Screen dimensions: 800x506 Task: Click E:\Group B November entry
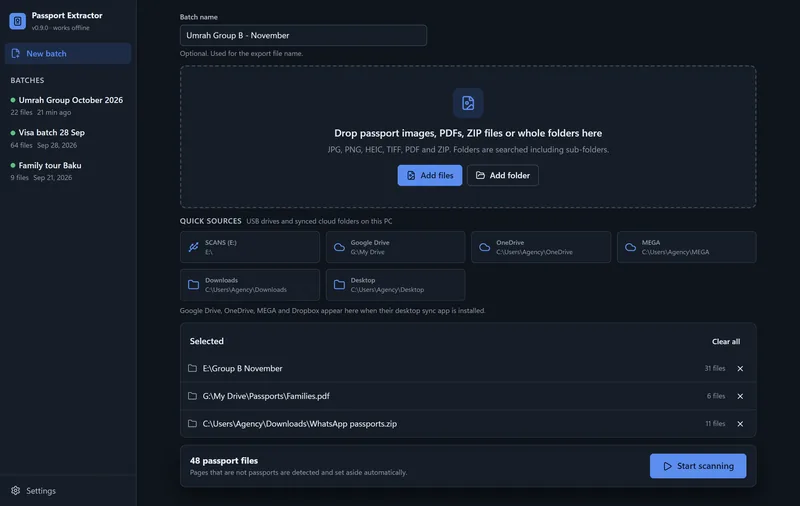coord(468,368)
